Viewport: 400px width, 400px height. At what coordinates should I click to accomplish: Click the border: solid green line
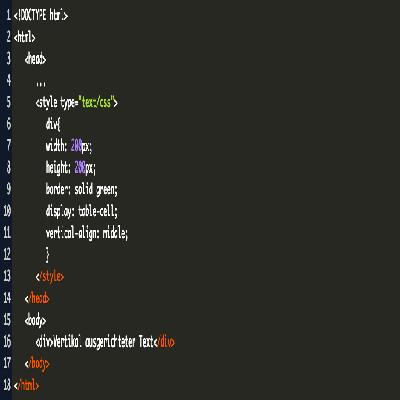pyautogui.click(x=82, y=189)
